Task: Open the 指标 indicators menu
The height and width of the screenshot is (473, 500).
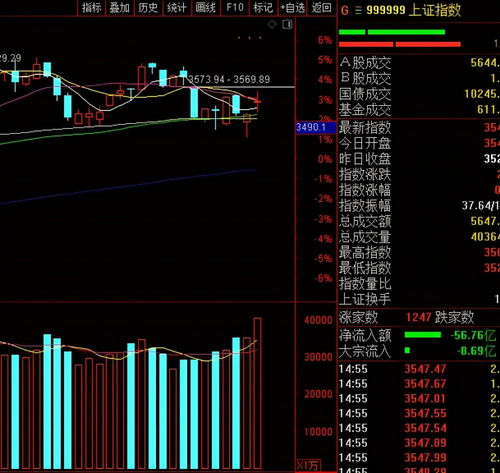Action: tap(91, 7)
